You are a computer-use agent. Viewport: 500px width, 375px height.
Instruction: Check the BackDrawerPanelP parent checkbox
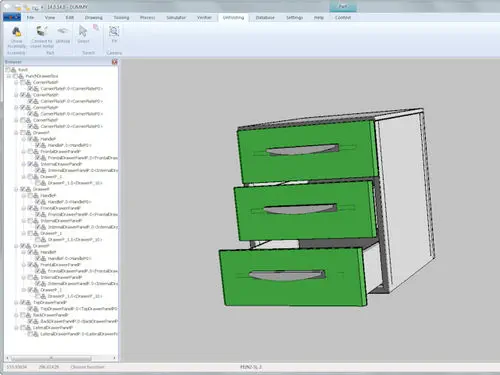pos(23,315)
